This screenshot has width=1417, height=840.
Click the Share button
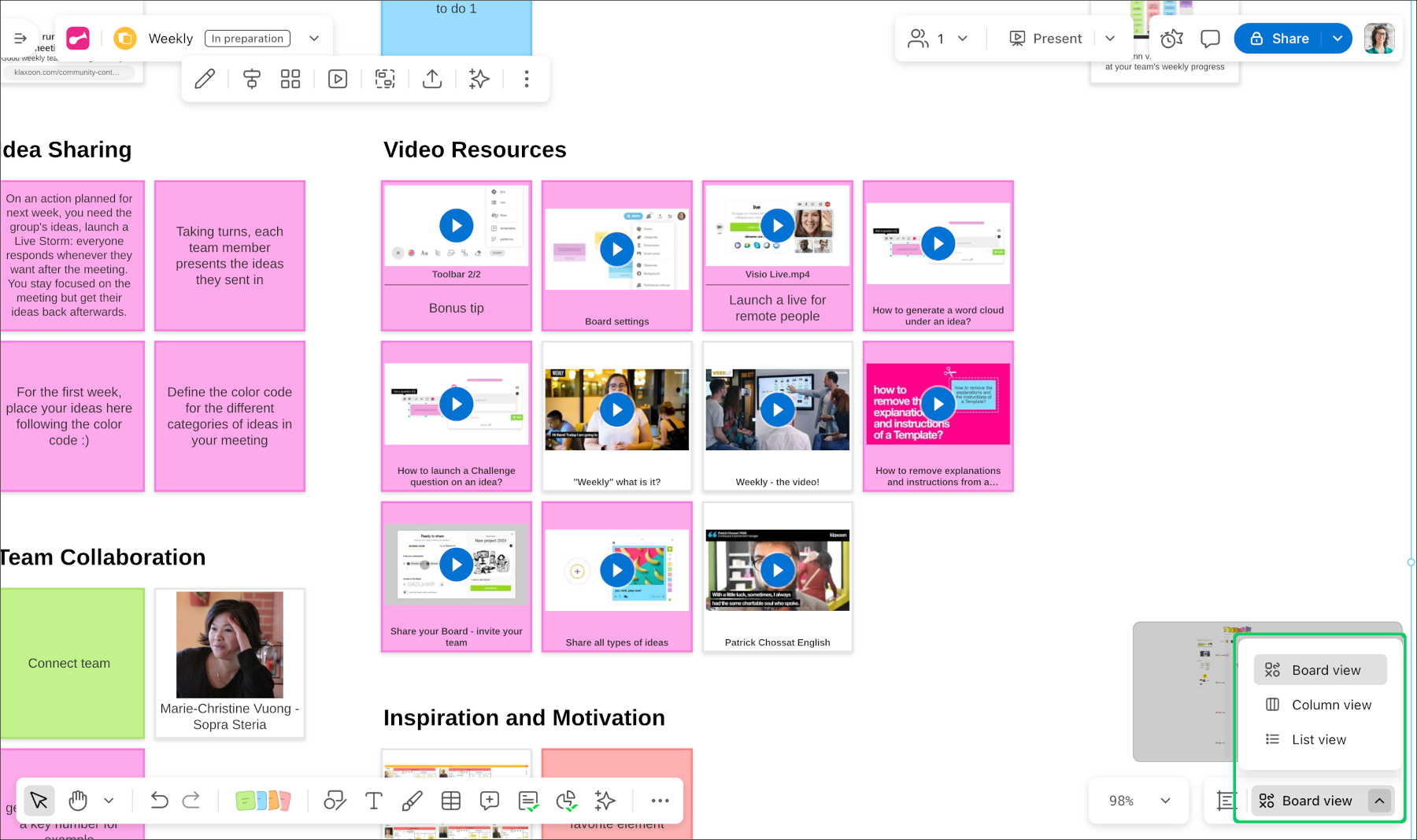[1279, 39]
